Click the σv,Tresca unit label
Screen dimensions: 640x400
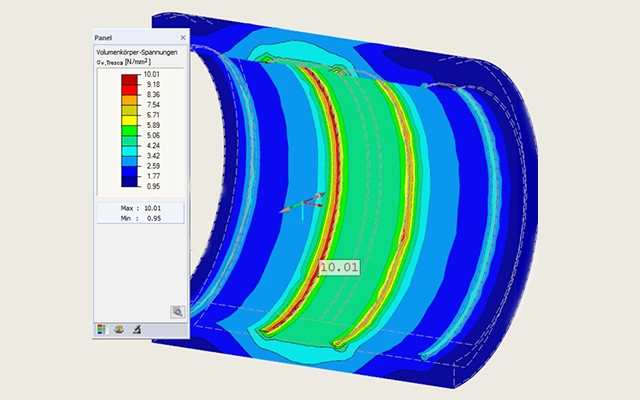point(124,62)
